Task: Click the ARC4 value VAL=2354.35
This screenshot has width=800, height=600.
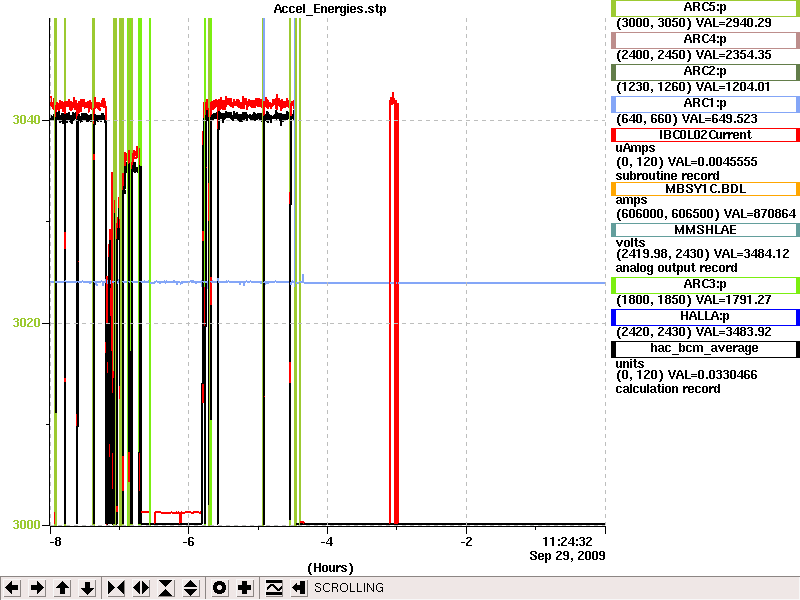Action: pos(734,55)
